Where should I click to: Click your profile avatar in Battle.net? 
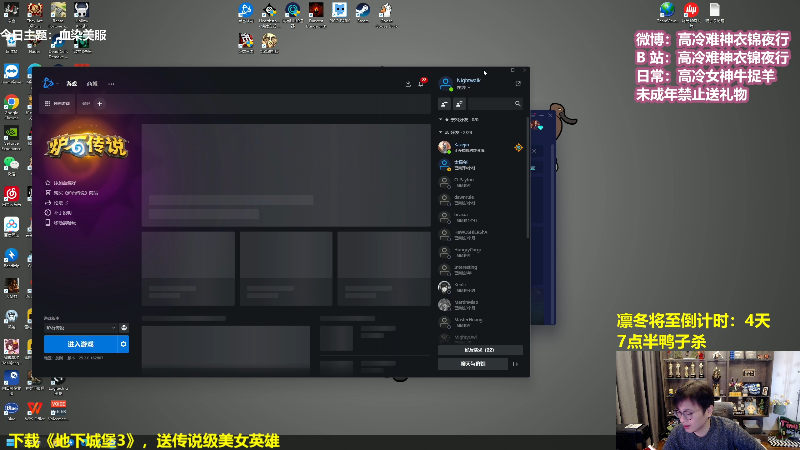(x=445, y=83)
